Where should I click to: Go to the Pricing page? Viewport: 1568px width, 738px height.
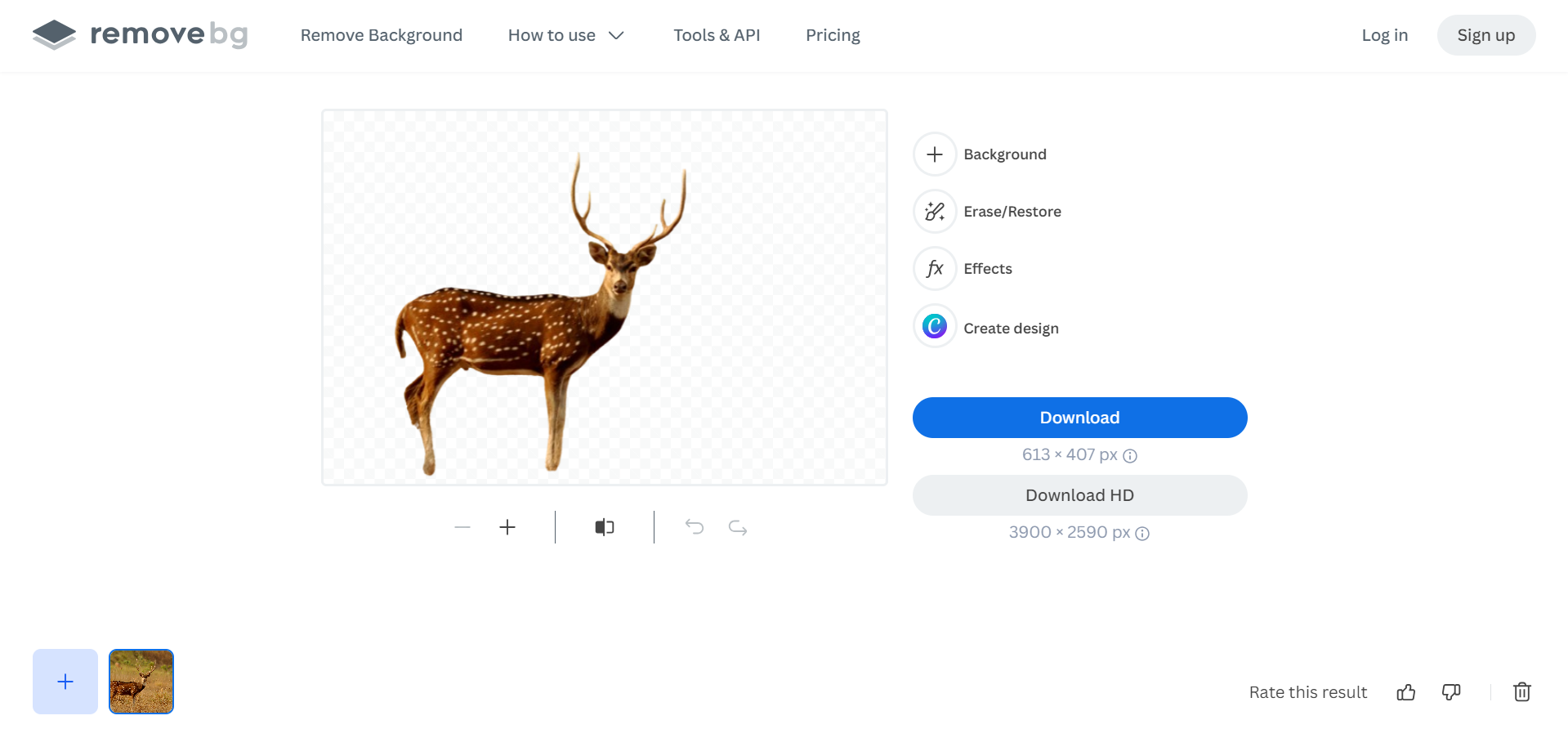tap(833, 35)
